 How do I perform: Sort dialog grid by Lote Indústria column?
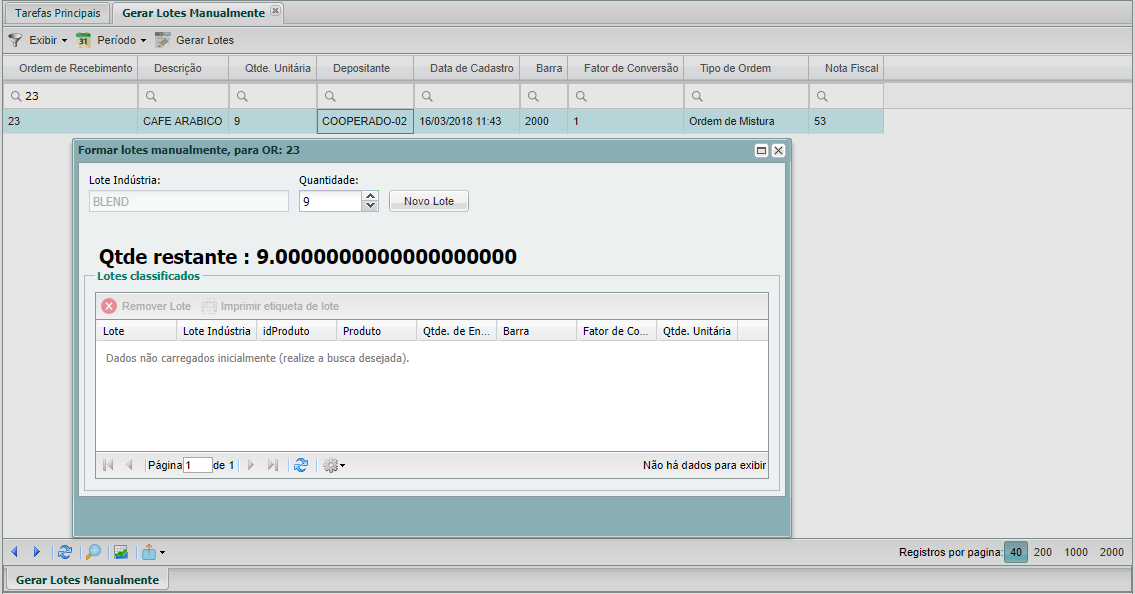click(216, 331)
